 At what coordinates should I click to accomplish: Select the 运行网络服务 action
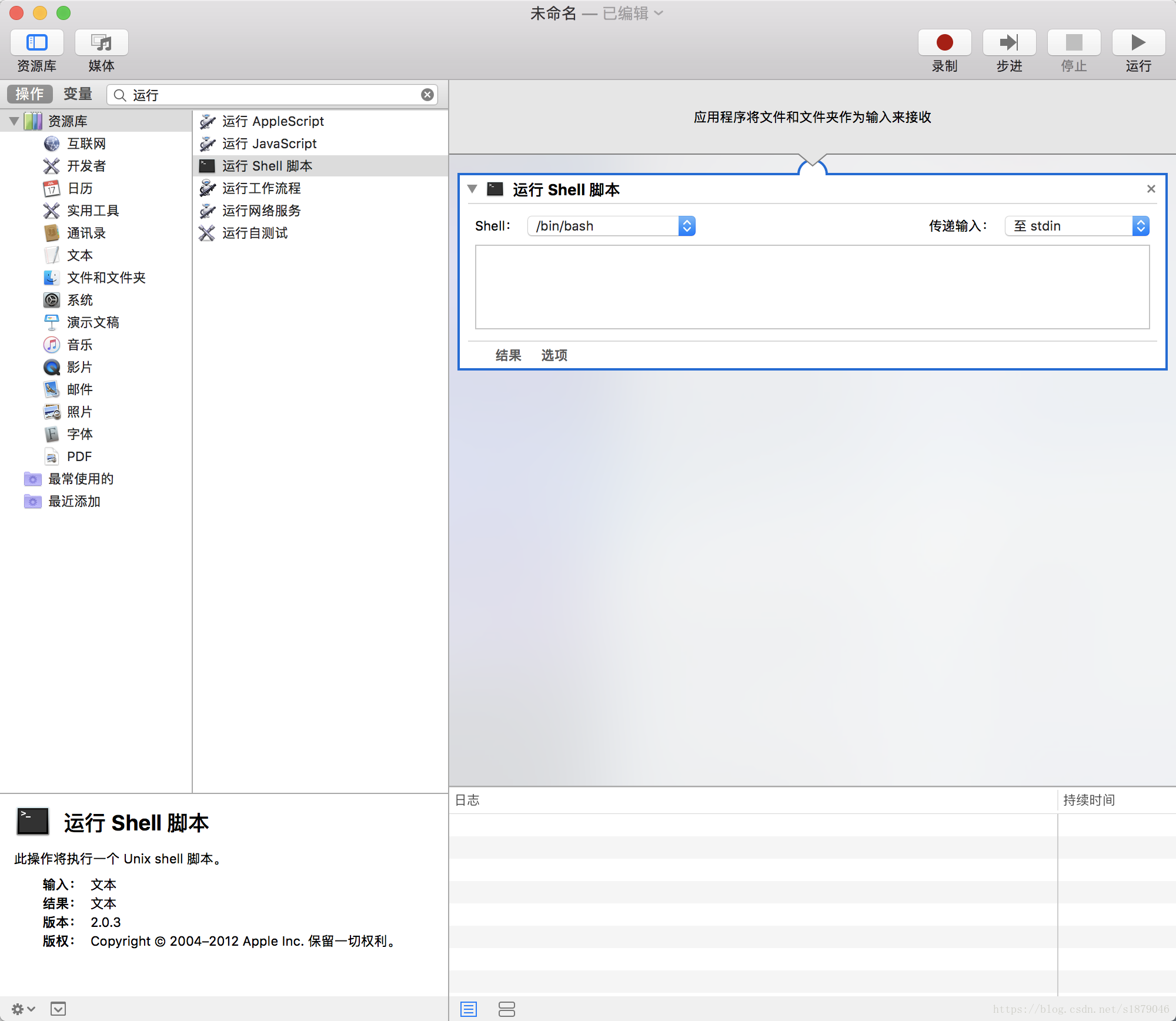pyautogui.click(x=320, y=211)
